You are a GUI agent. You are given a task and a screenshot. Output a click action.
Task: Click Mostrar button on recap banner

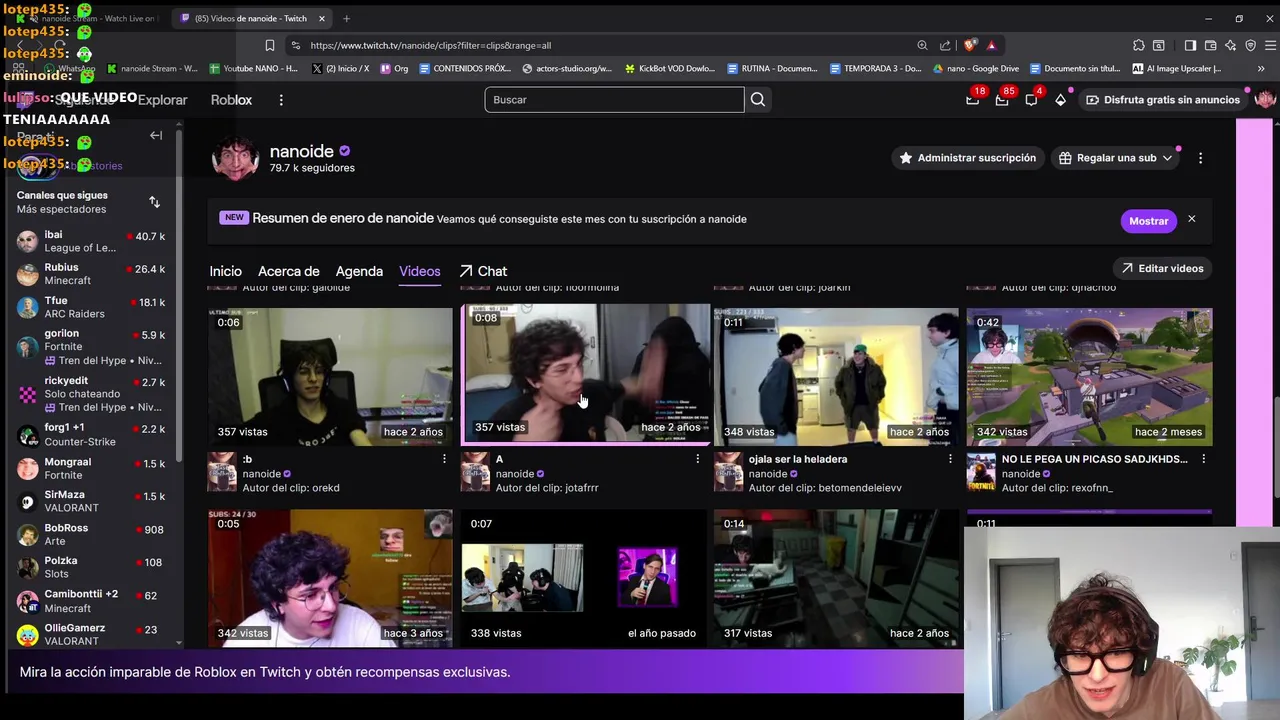point(1148,221)
